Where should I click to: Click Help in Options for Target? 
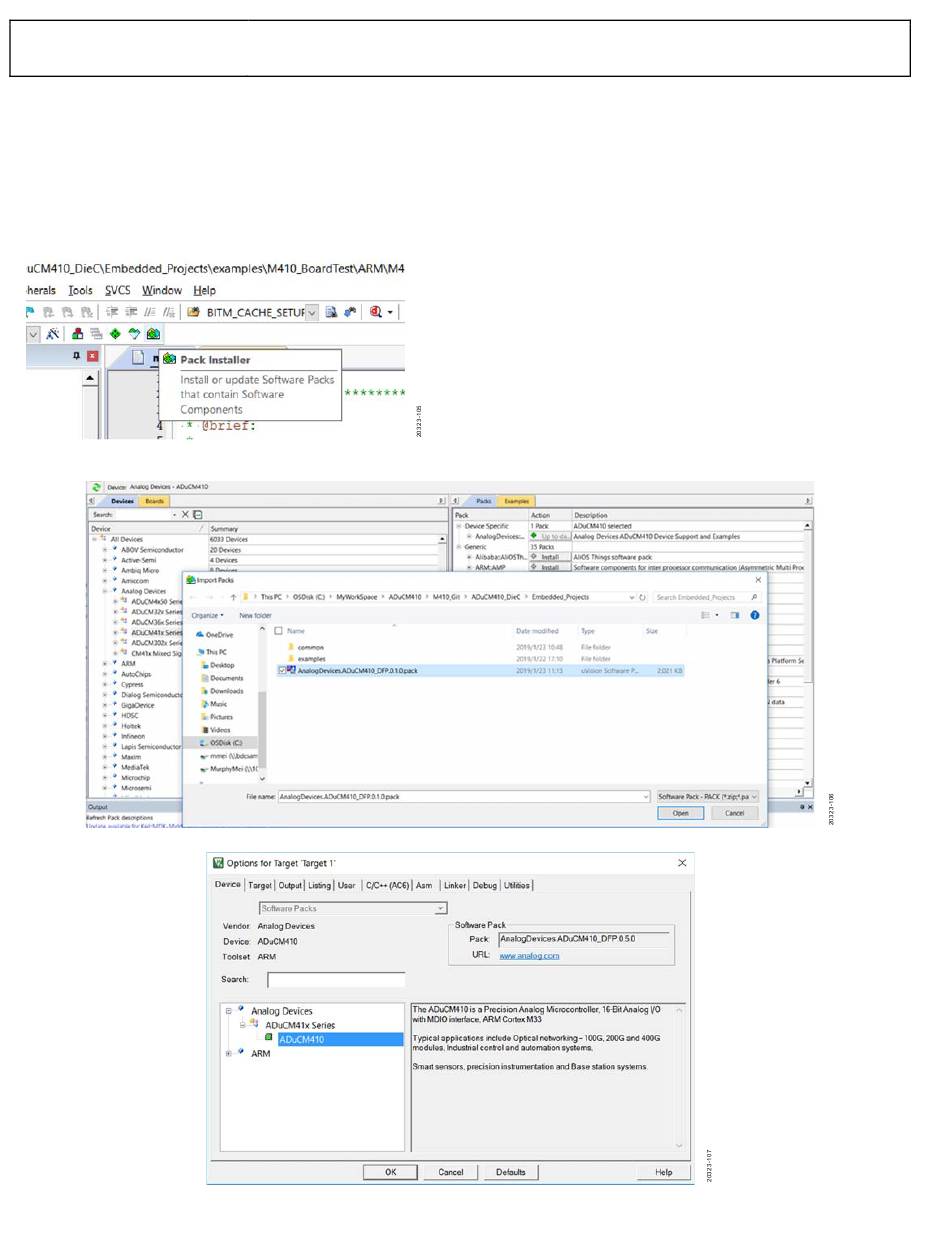[x=663, y=1172]
